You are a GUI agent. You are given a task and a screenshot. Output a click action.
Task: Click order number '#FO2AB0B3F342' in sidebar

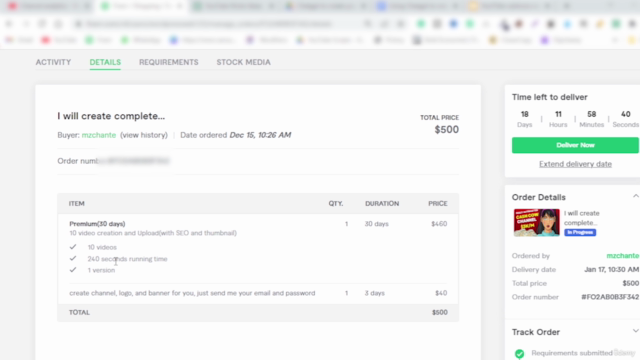point(610,297)
